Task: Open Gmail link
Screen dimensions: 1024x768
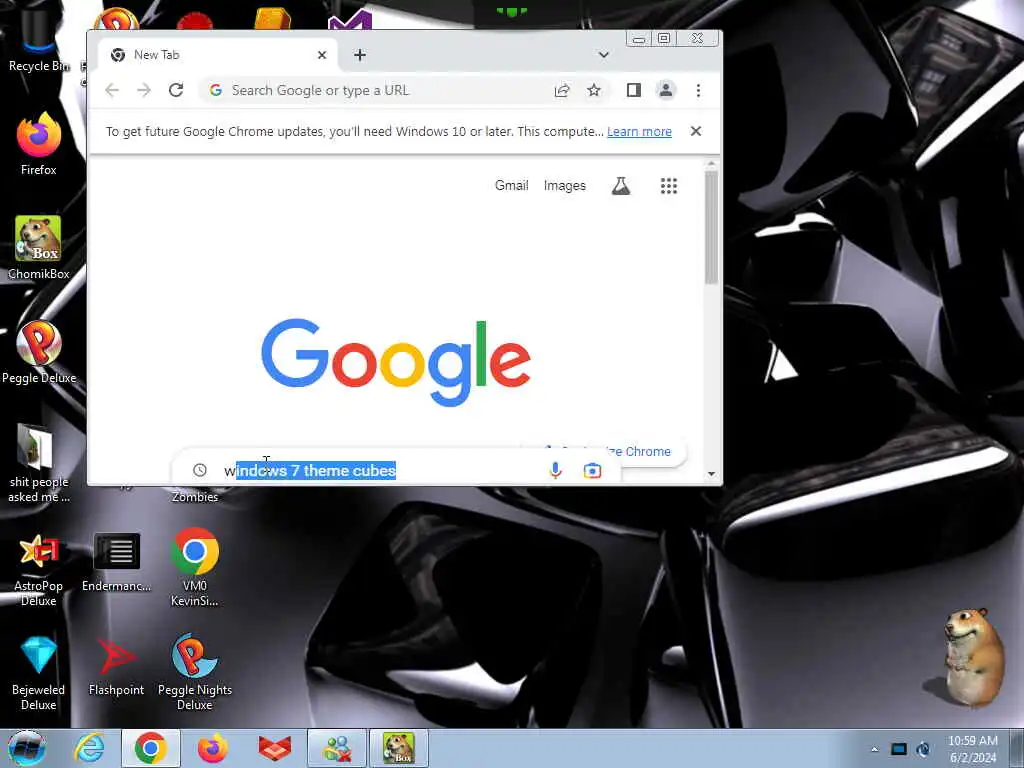Action: [x=511, y=185]
